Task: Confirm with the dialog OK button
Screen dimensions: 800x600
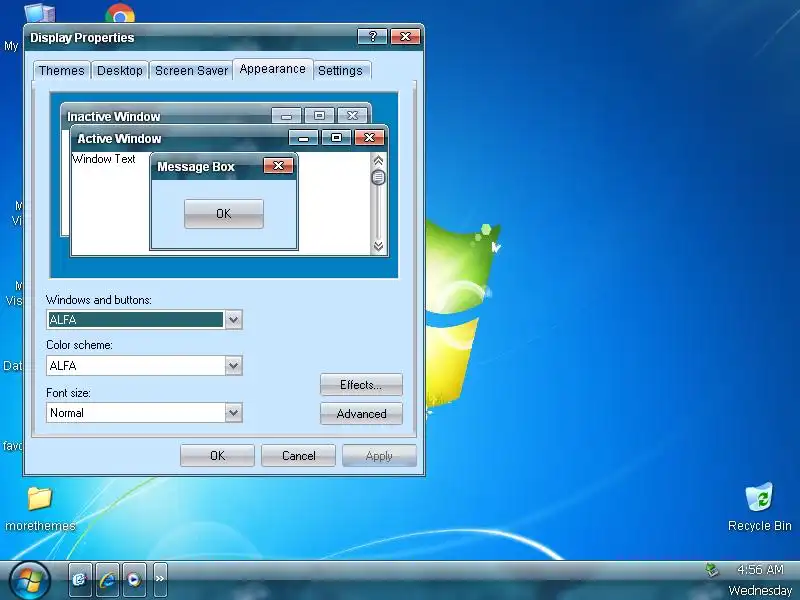Action: click(217, 456)
